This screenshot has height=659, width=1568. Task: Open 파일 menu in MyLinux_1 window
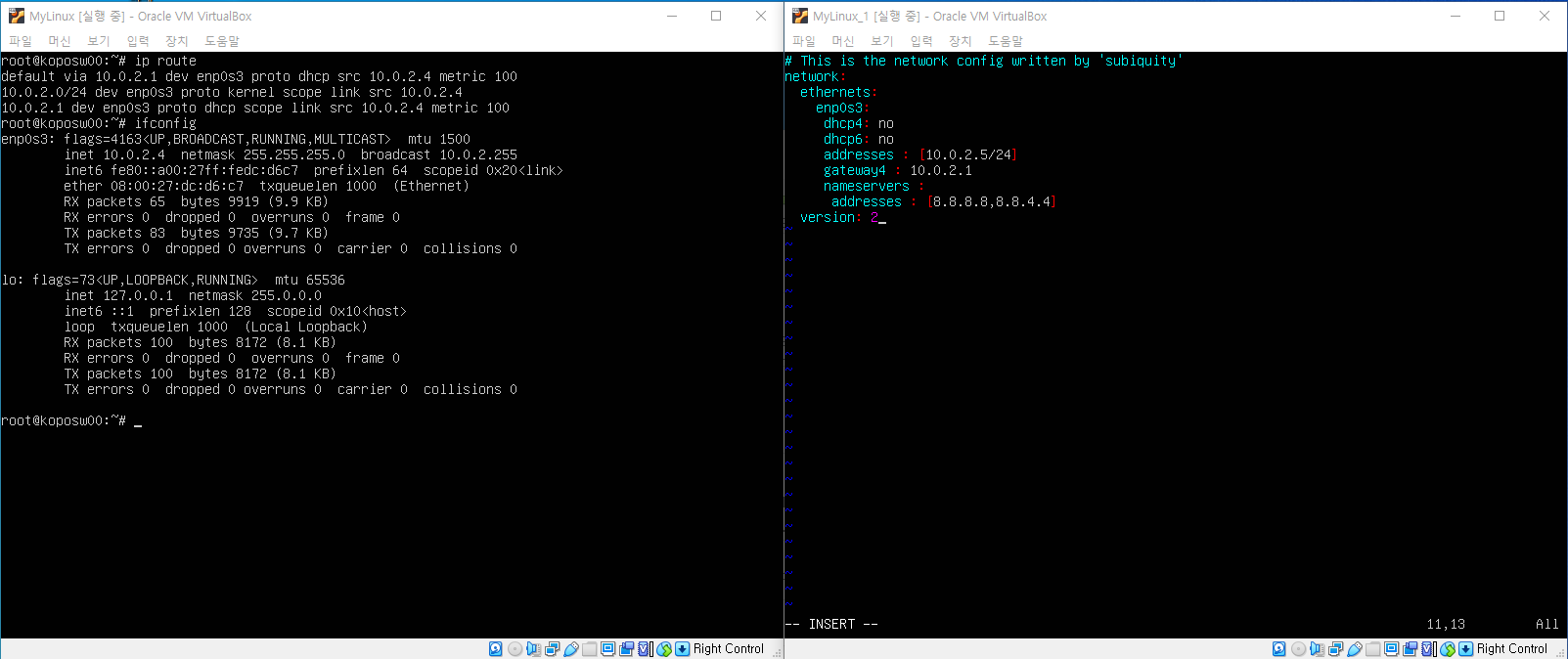[804, 41]
